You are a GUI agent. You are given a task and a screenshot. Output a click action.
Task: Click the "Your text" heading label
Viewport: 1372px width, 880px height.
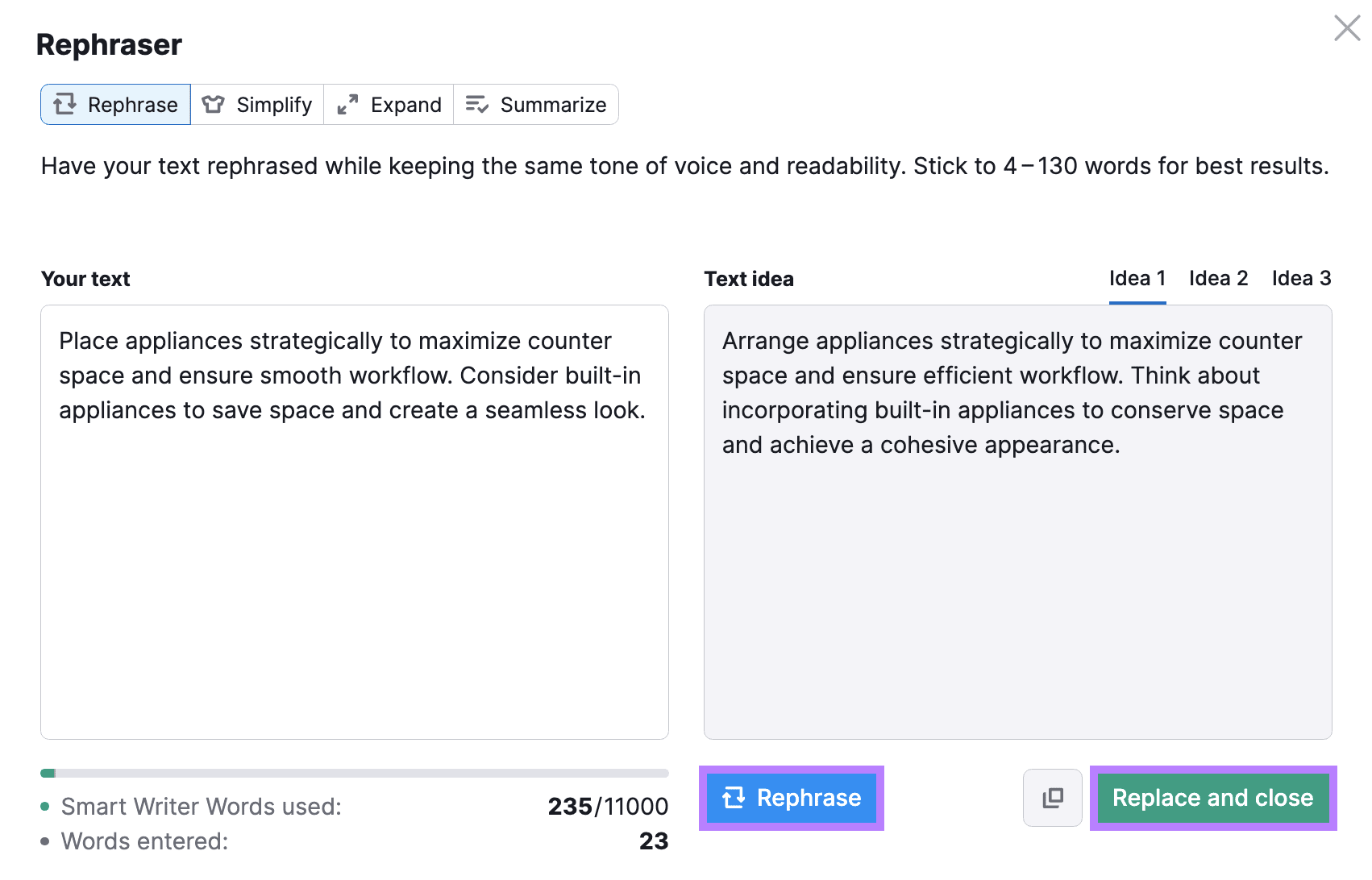[x=86, y=280]
